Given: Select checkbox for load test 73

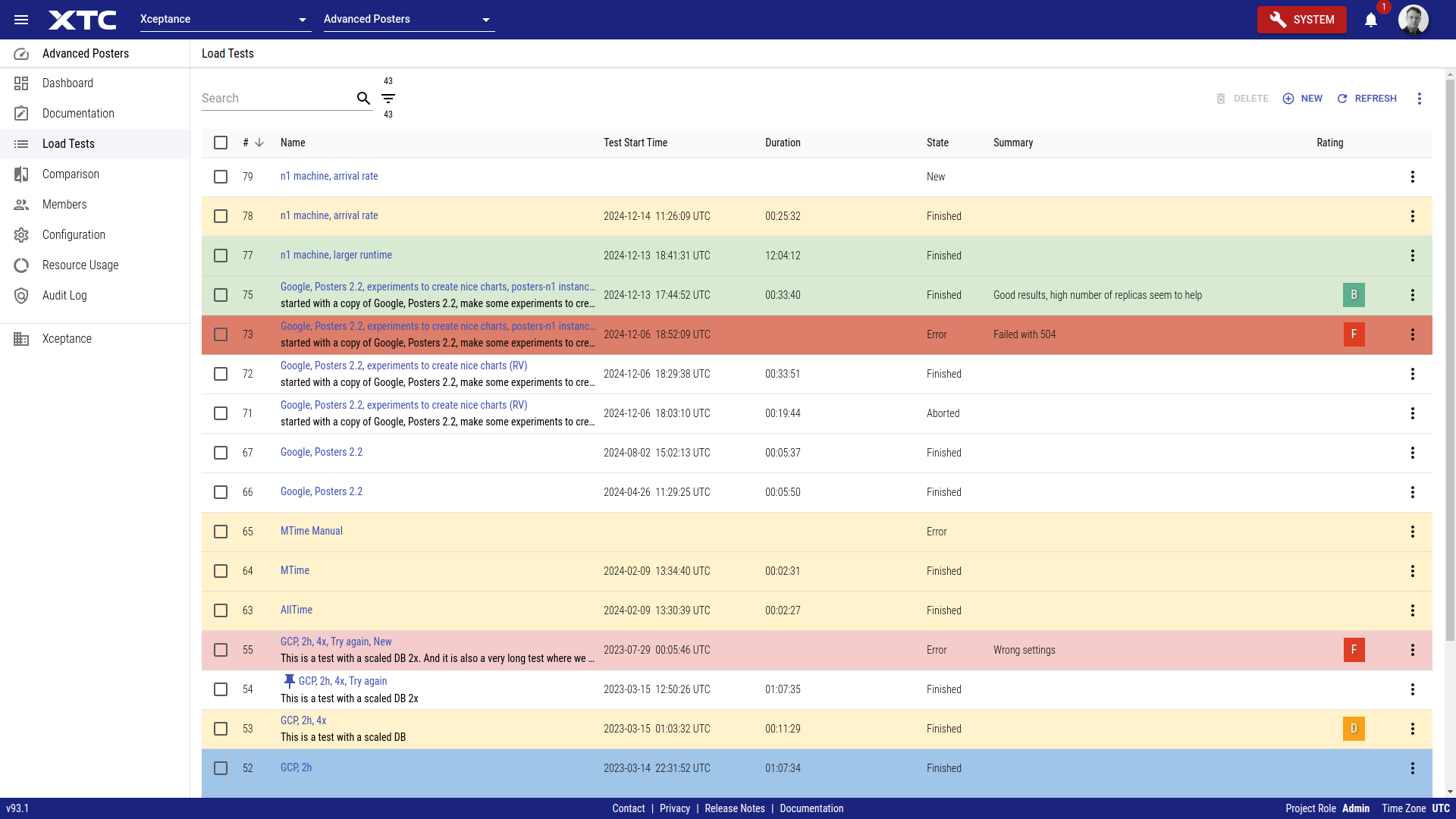Looking at the screenshot, I should [221, 334].
